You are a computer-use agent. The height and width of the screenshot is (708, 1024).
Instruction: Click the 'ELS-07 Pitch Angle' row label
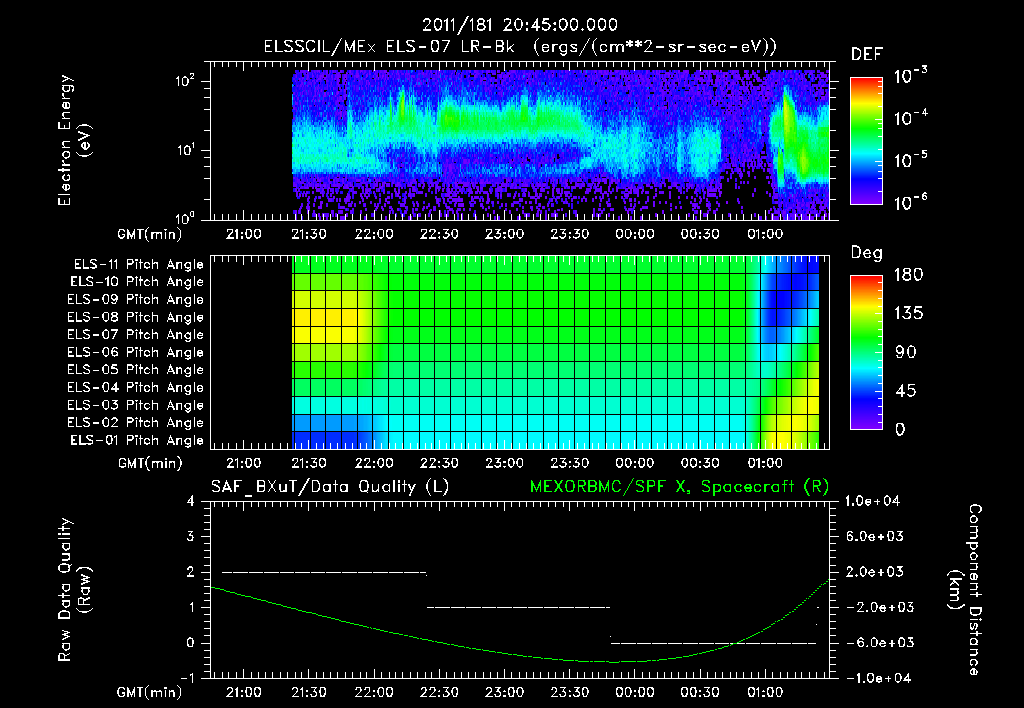pos(136,334)
